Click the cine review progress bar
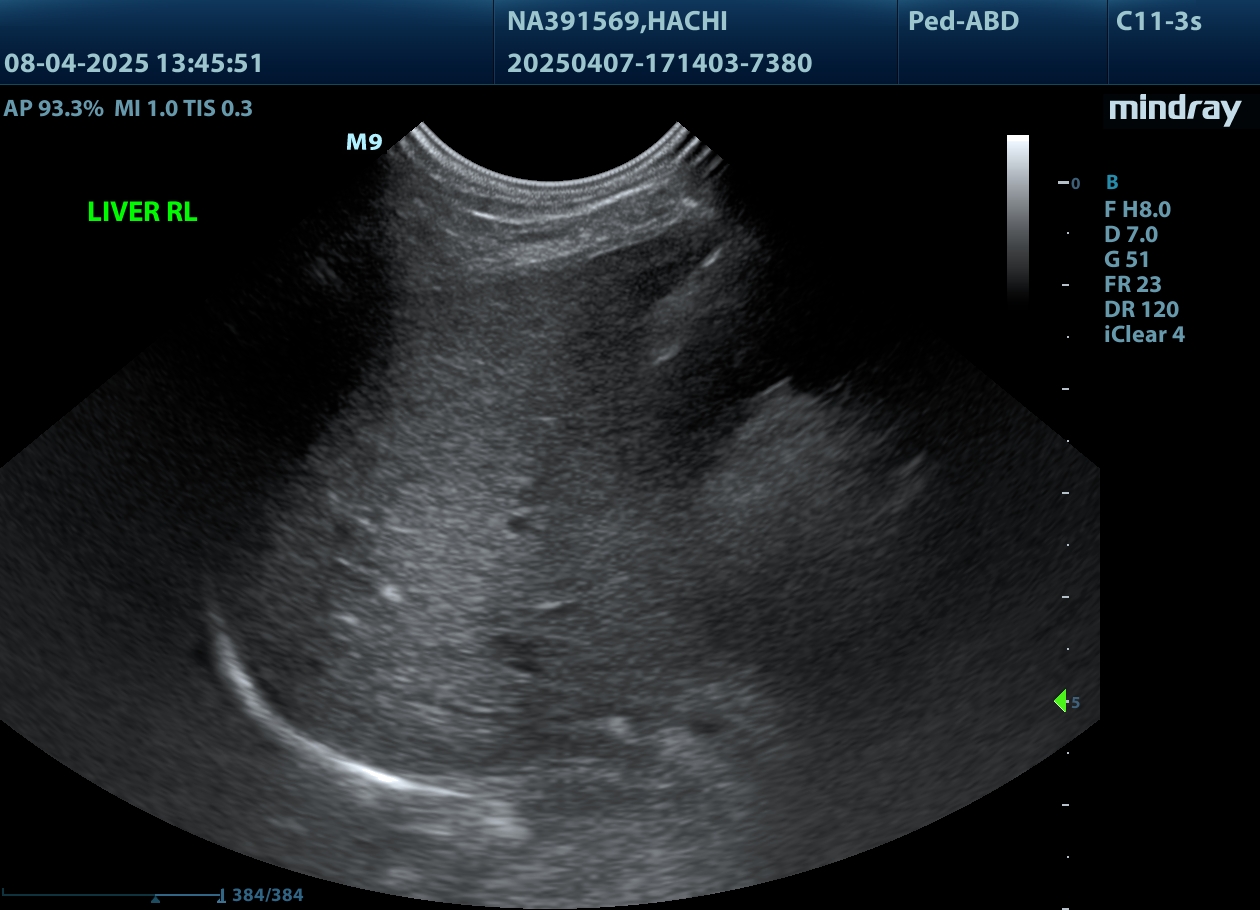Image resolution: width=1260 pixels, height=910 pixels. click(112, 894)
